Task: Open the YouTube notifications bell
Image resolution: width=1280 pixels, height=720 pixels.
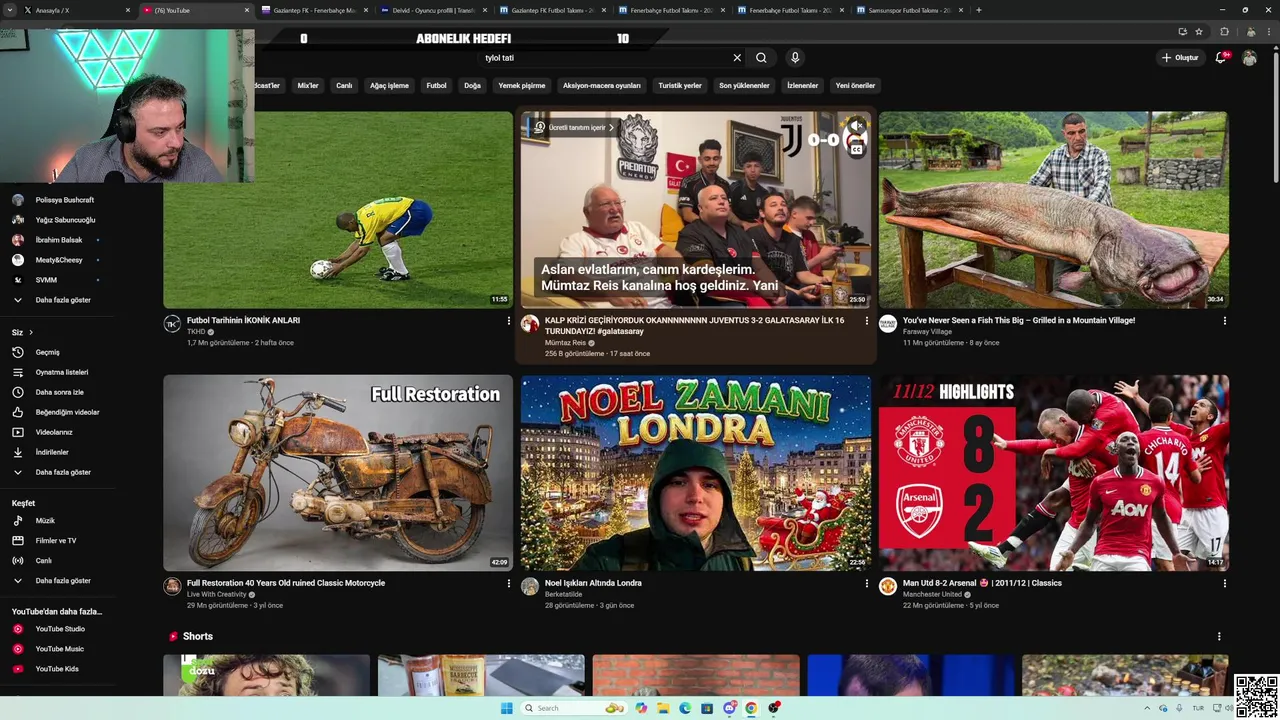Action: click(1221, 58)
